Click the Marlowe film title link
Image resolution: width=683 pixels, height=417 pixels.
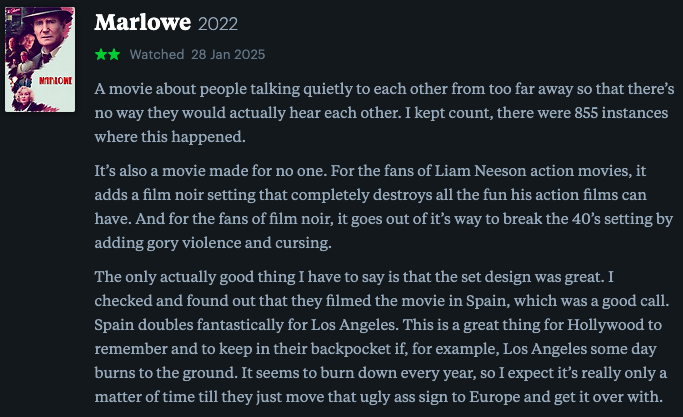(142, 22)
